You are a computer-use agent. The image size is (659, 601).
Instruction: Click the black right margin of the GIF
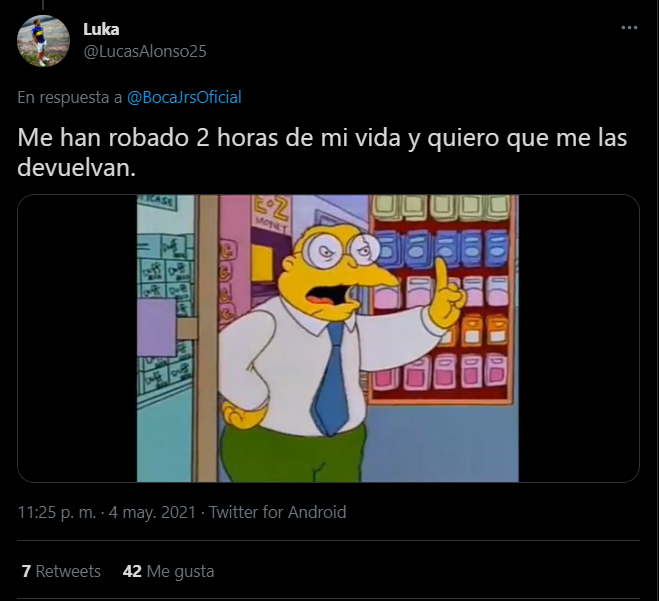click(579, 338)
